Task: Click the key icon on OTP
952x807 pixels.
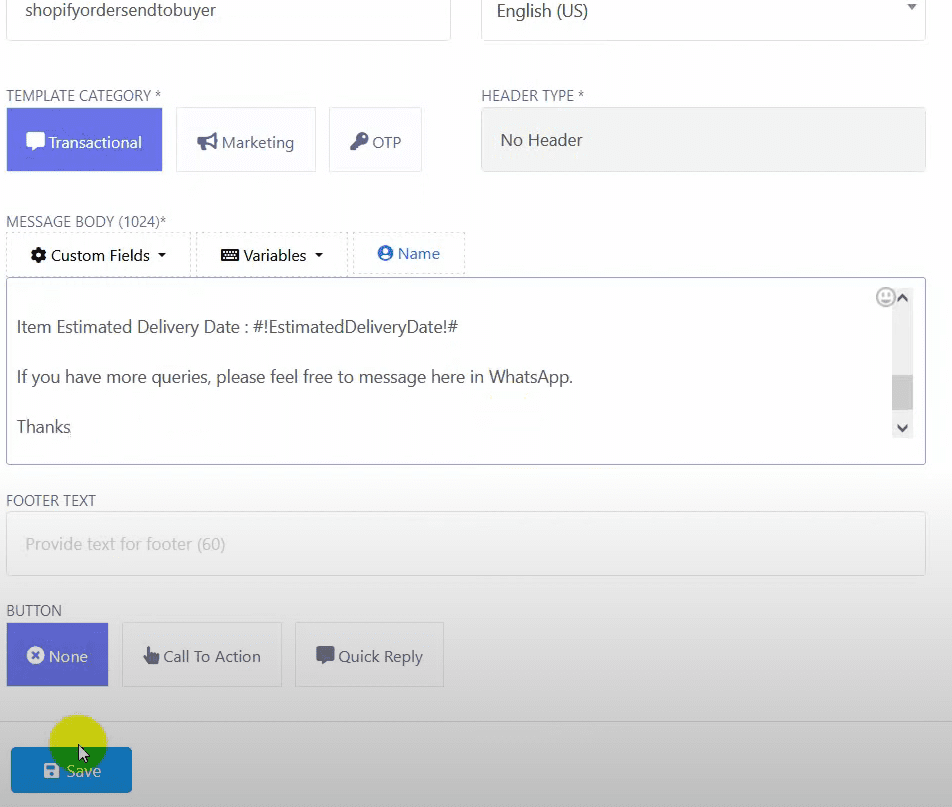Action: 359,142
